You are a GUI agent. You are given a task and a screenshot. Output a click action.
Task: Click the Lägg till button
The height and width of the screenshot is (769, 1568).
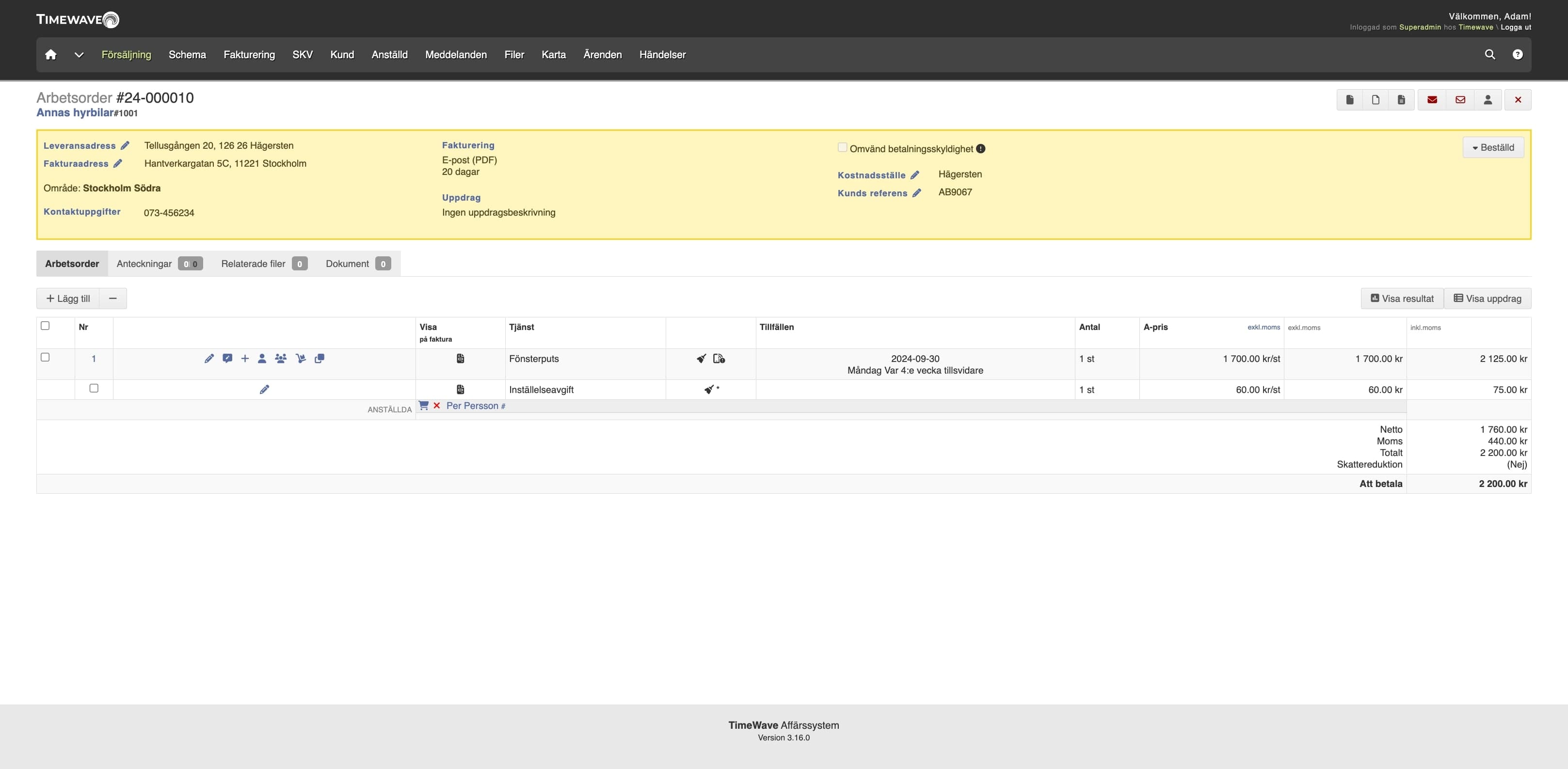(68, 298)
